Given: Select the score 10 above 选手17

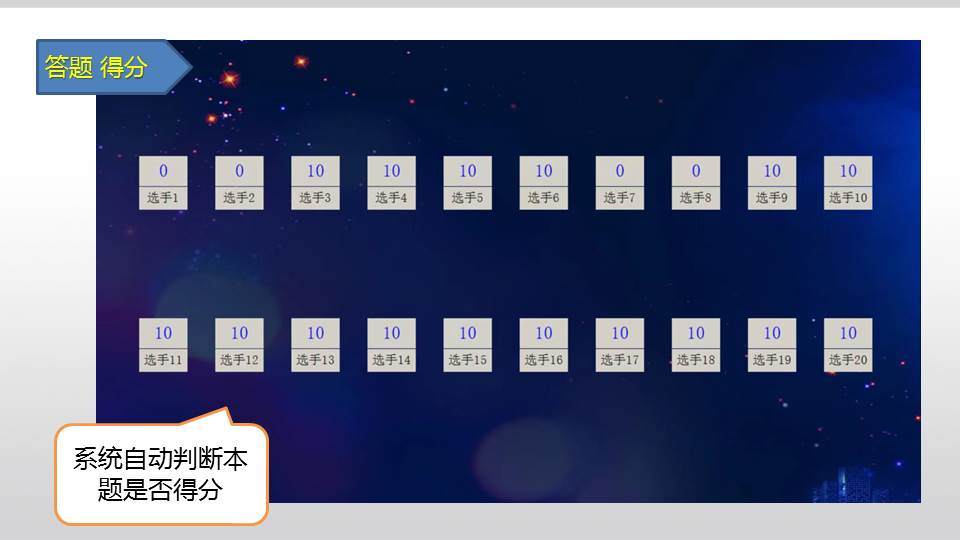Looking at the screenshot, I should tap(620, 333).
